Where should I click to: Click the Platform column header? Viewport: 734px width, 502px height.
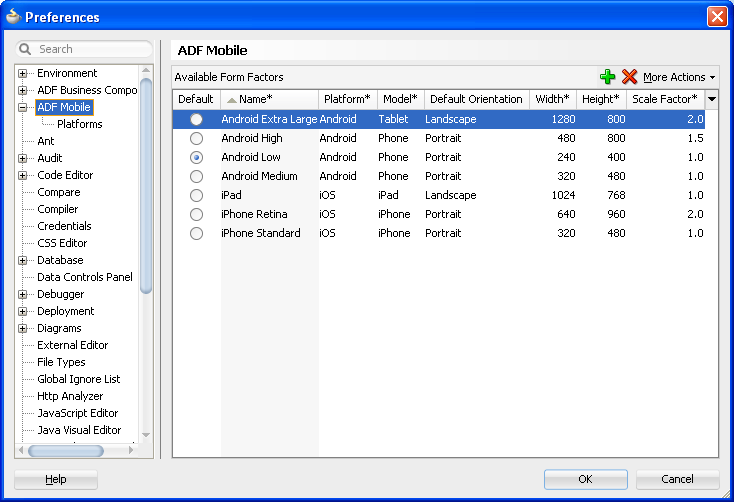point(348,99)
